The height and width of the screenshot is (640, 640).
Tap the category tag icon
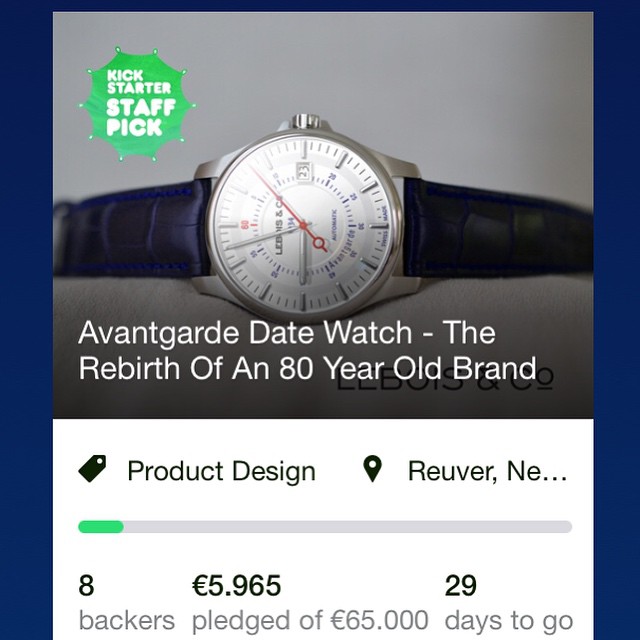pyautogui.click(x=92, y=469)
